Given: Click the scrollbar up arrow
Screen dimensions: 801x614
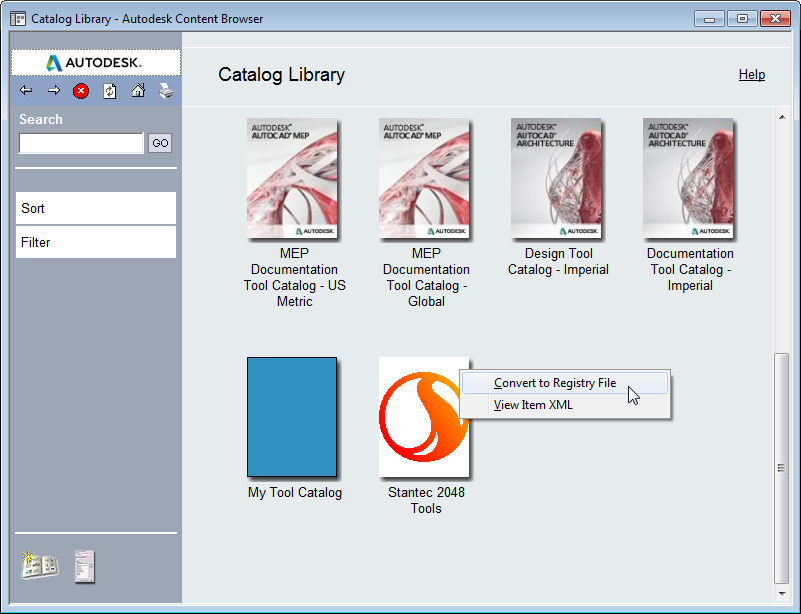Looking at the screenshot, I should tap(782, 117).
